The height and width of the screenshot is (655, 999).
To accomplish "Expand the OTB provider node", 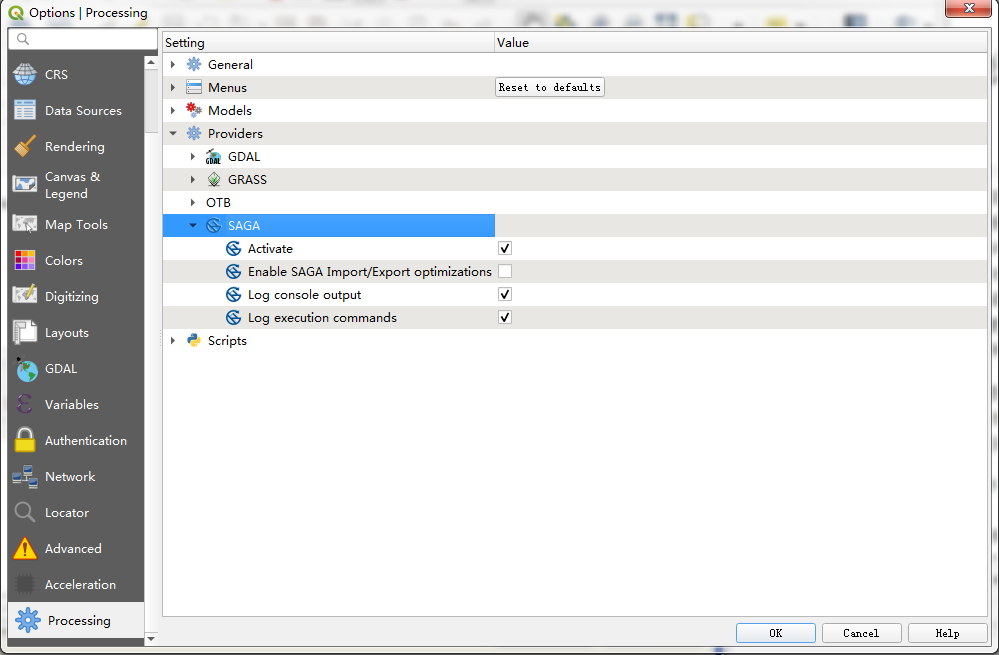I will tap(193, 203).
